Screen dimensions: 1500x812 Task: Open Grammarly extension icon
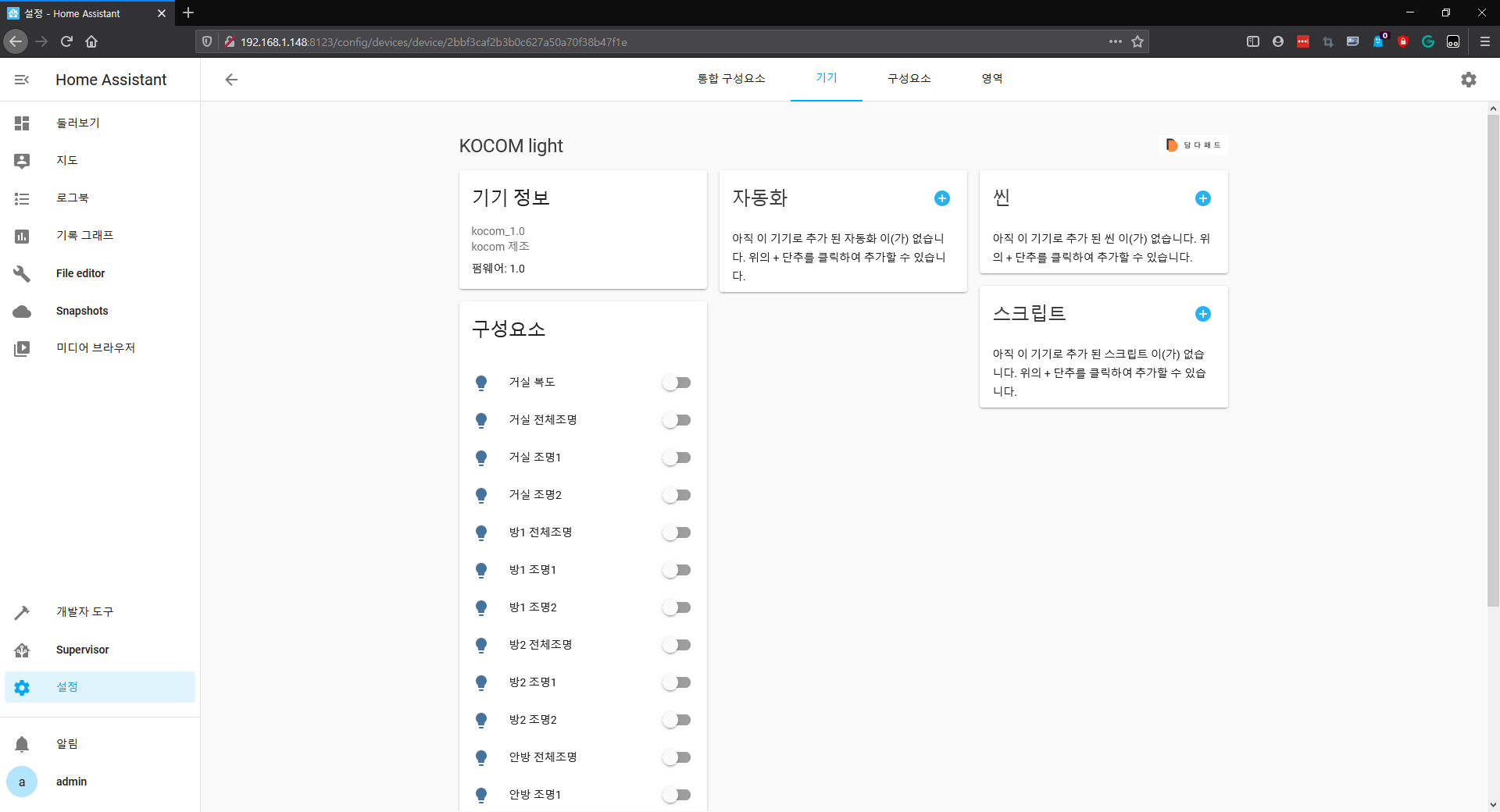click(1428, 41)
